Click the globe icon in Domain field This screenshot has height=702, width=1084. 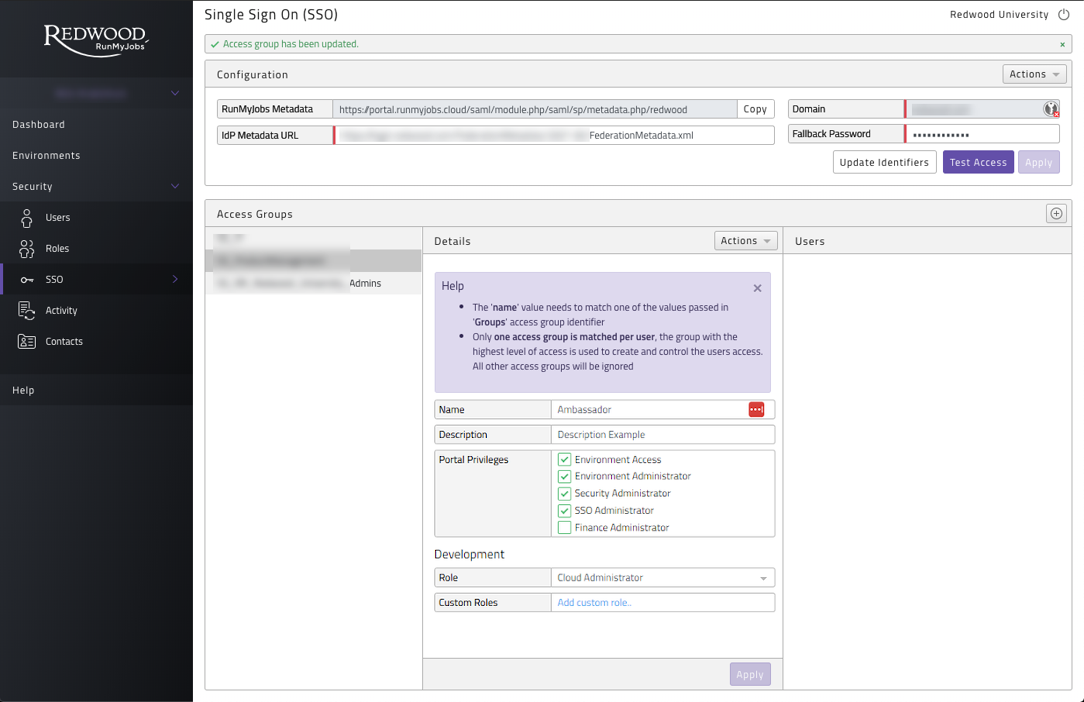1051,109
